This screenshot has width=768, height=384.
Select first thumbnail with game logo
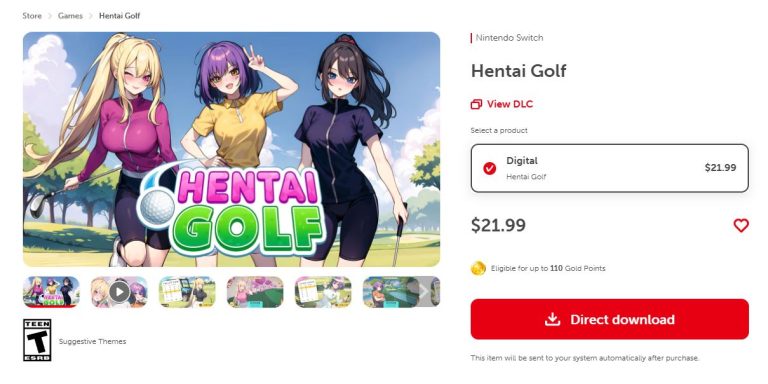(x=51, y=292)
